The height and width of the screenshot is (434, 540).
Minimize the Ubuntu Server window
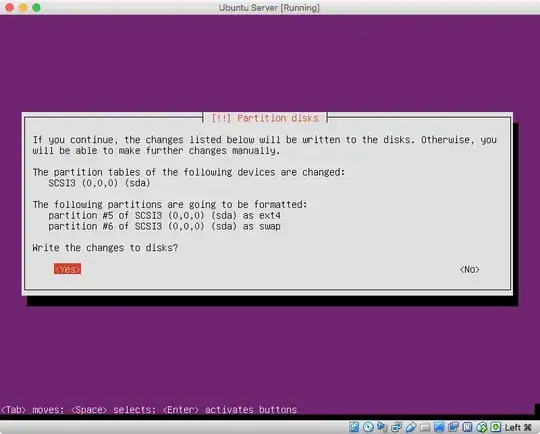pos(23,7)
